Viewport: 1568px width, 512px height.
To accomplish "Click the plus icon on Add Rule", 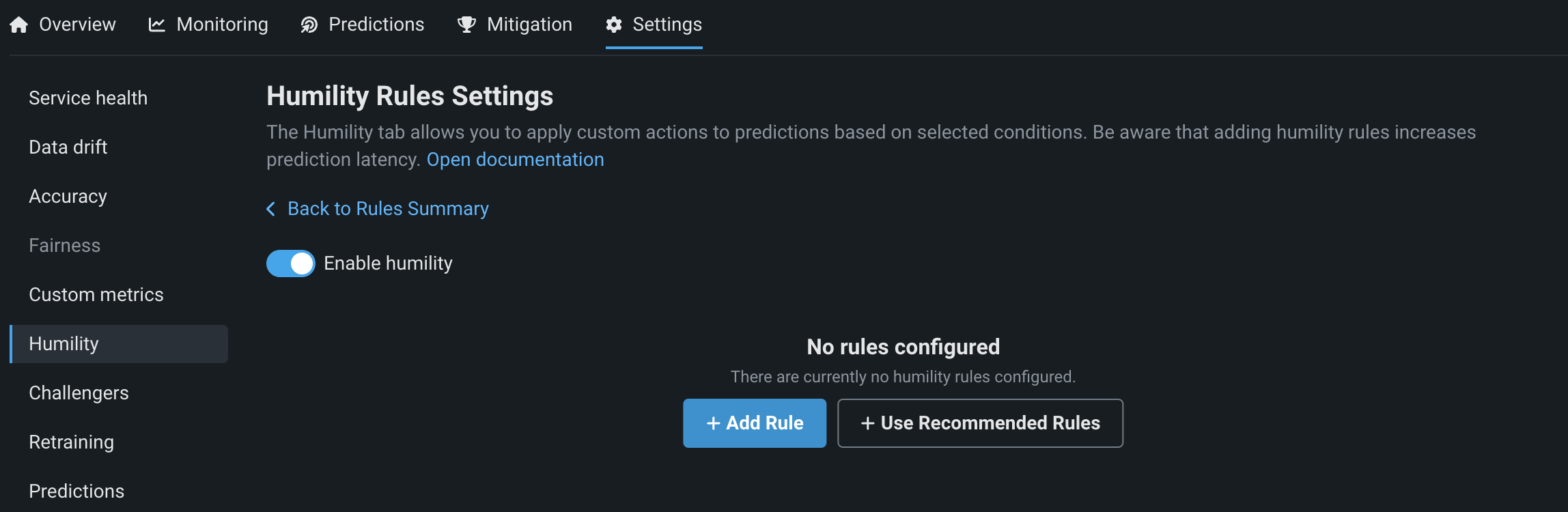I will (x=714, y=423).
